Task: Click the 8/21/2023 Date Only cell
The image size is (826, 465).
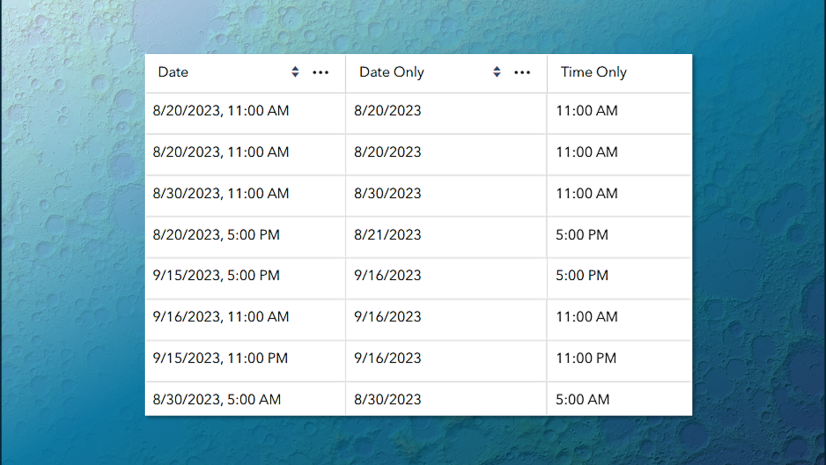Action: [x=388, y=235]
